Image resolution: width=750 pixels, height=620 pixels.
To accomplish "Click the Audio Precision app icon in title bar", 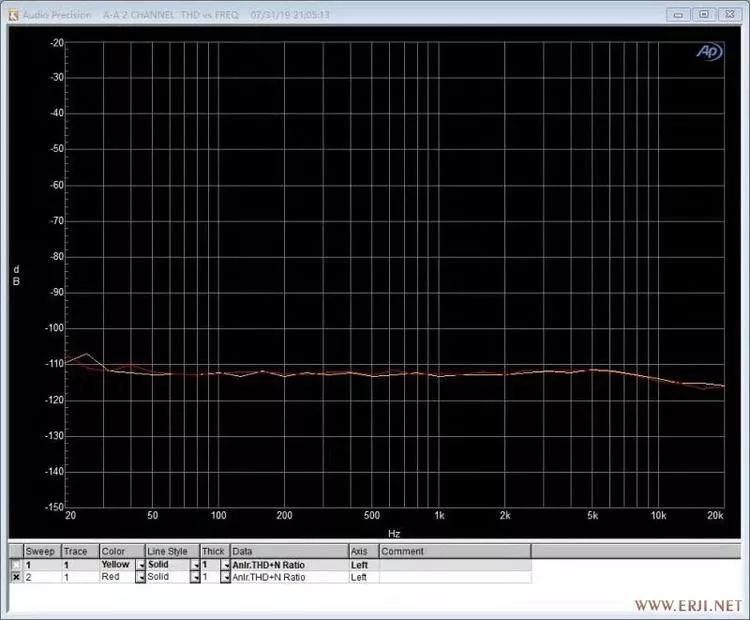I will click(x=13, y=15).
